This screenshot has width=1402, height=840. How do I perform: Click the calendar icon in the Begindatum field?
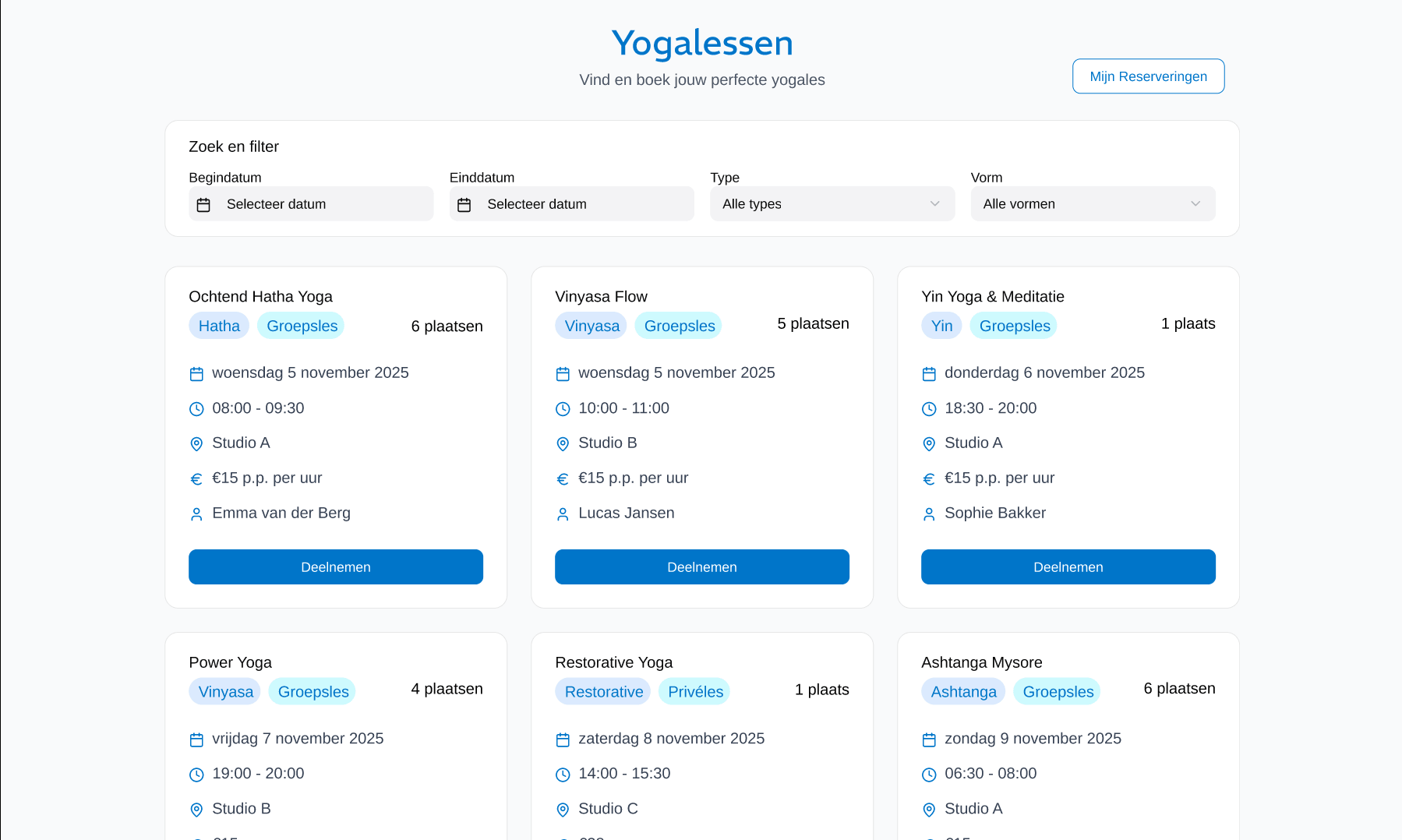[203, 205]
